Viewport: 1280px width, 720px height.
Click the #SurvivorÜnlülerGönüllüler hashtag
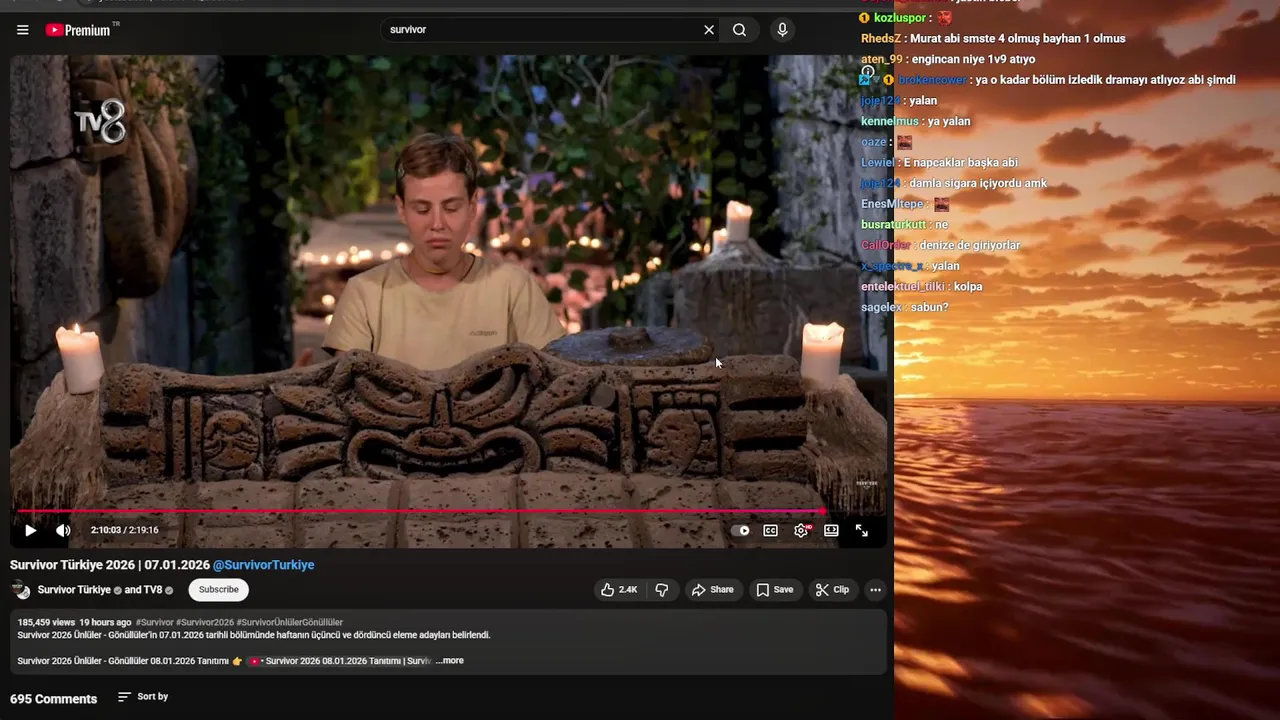click(x=290, y=622)
